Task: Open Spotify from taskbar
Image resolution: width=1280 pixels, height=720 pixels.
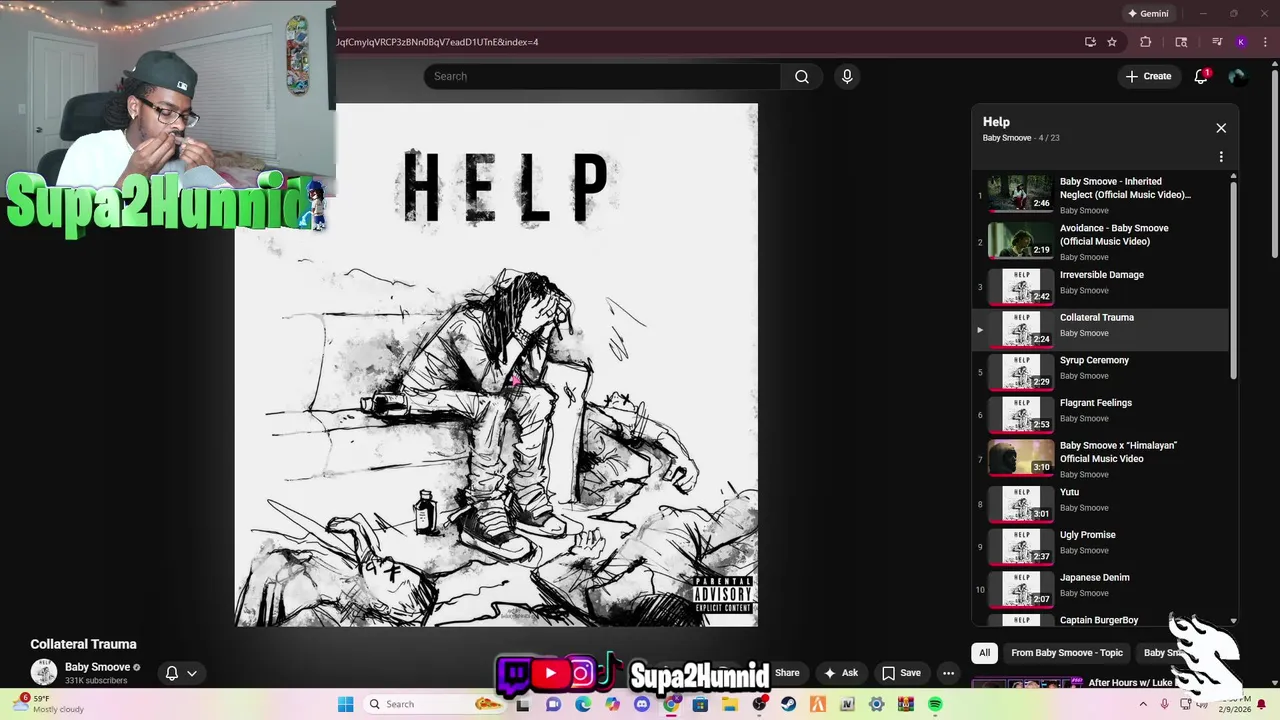Action: pos(935,704)
